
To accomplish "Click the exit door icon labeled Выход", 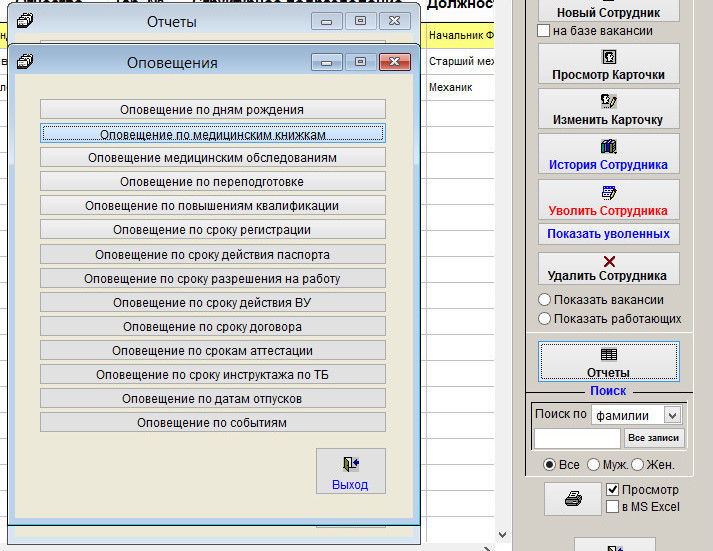I will click(x=350, y=464).
